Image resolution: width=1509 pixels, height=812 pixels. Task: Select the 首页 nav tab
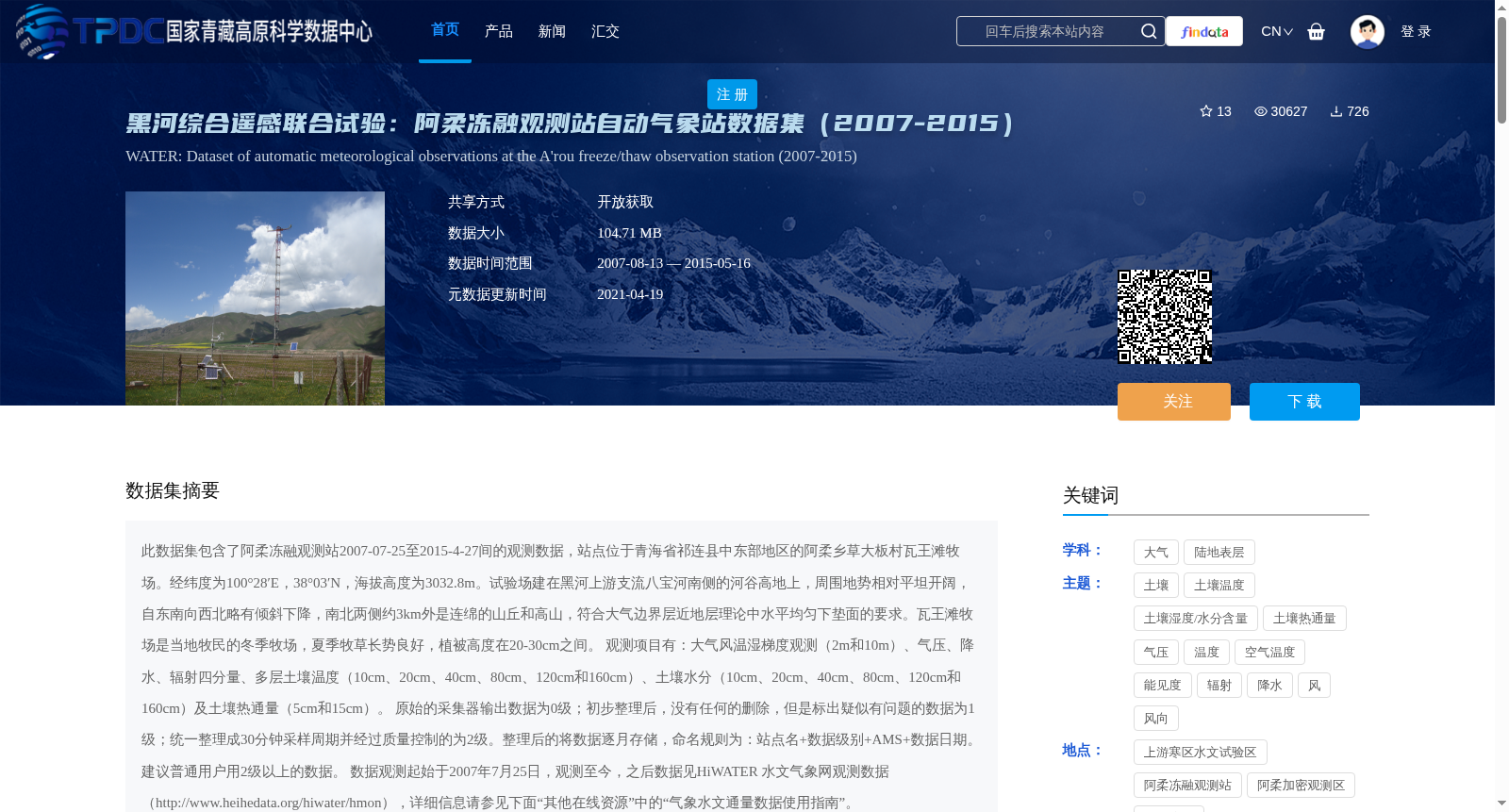pos(445,30)
